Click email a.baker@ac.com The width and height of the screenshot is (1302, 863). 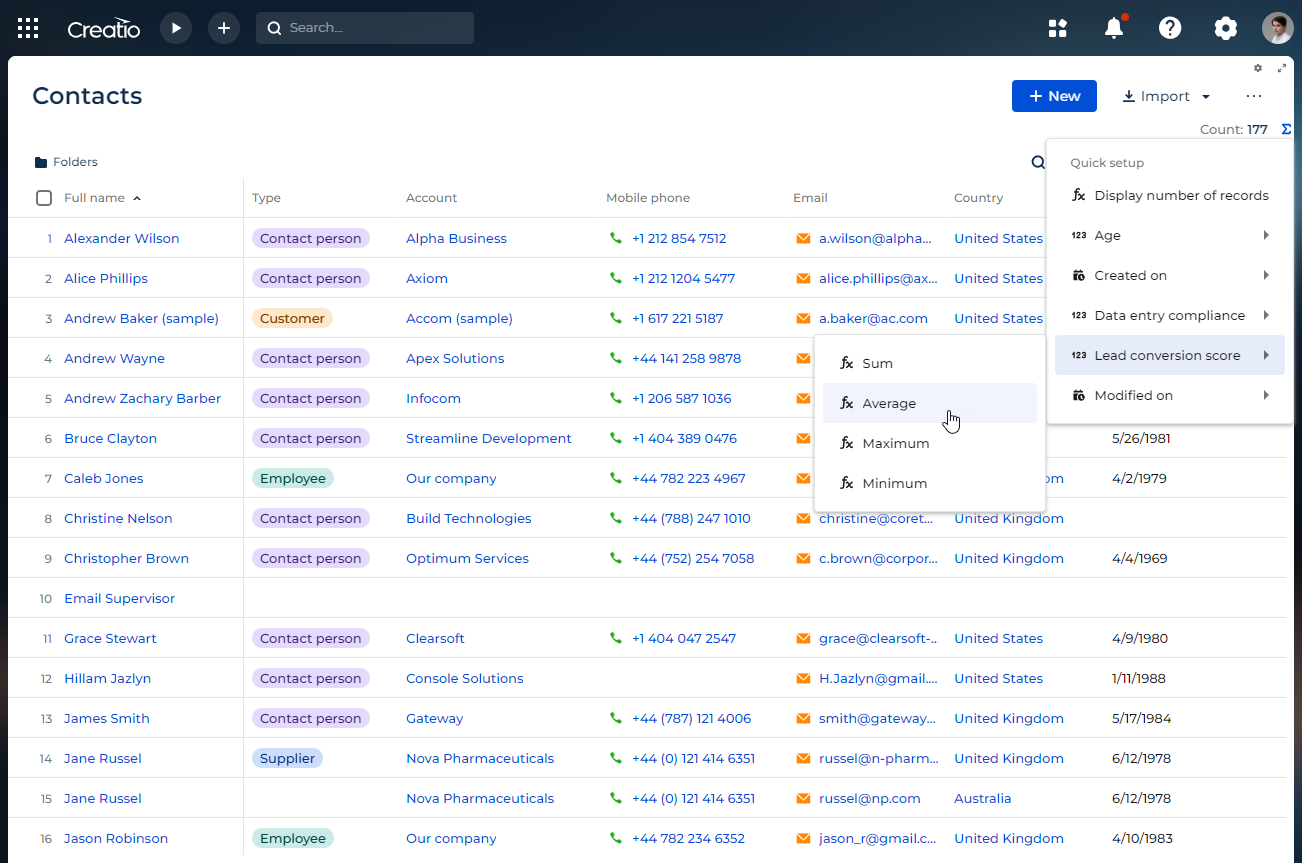click(x=873, y=318)
